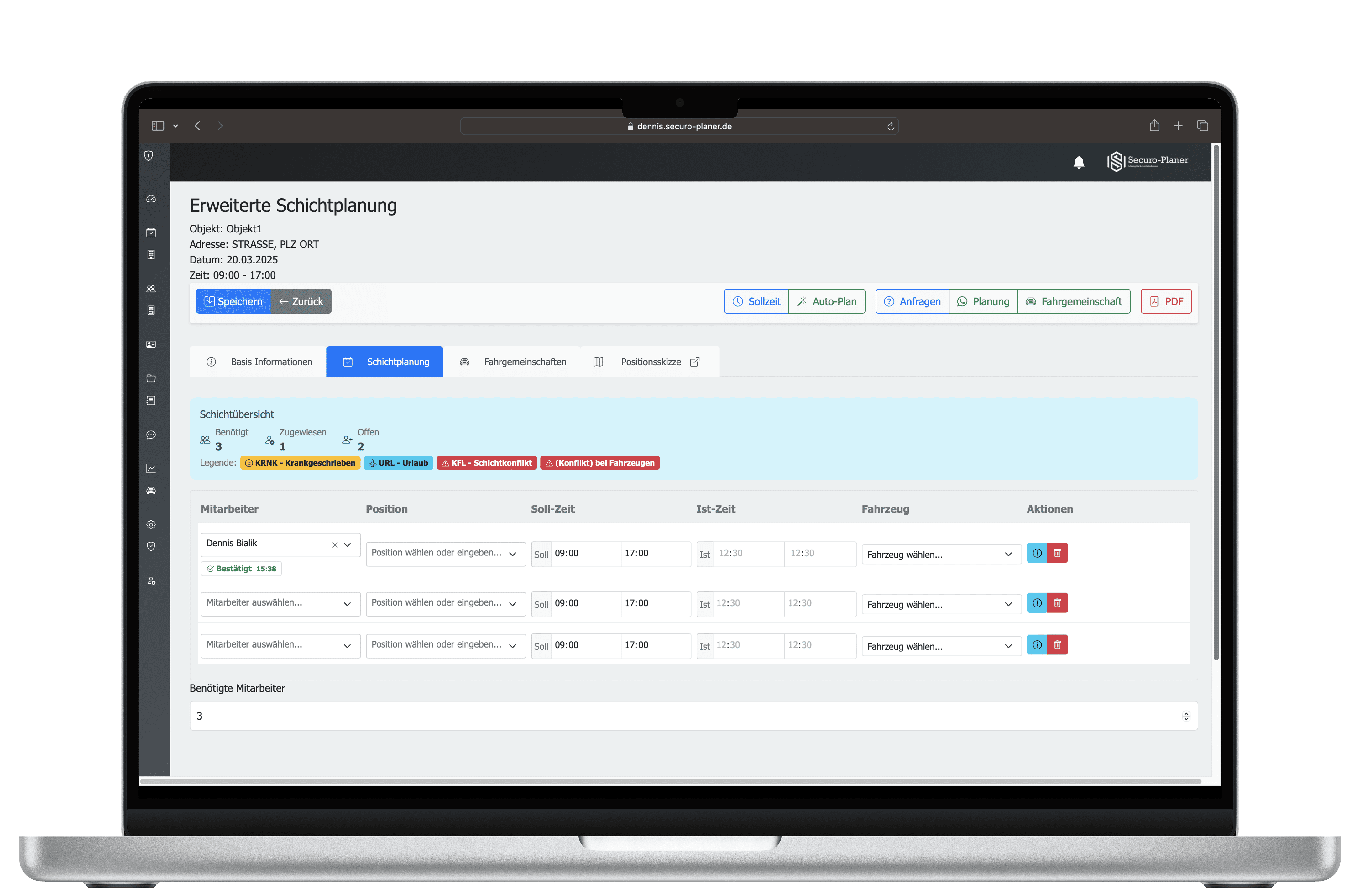Click the statistics chart sidebar icon
Image resolution: width=1360 pixels, height=896 pixels.
click(x=151, y=469)
